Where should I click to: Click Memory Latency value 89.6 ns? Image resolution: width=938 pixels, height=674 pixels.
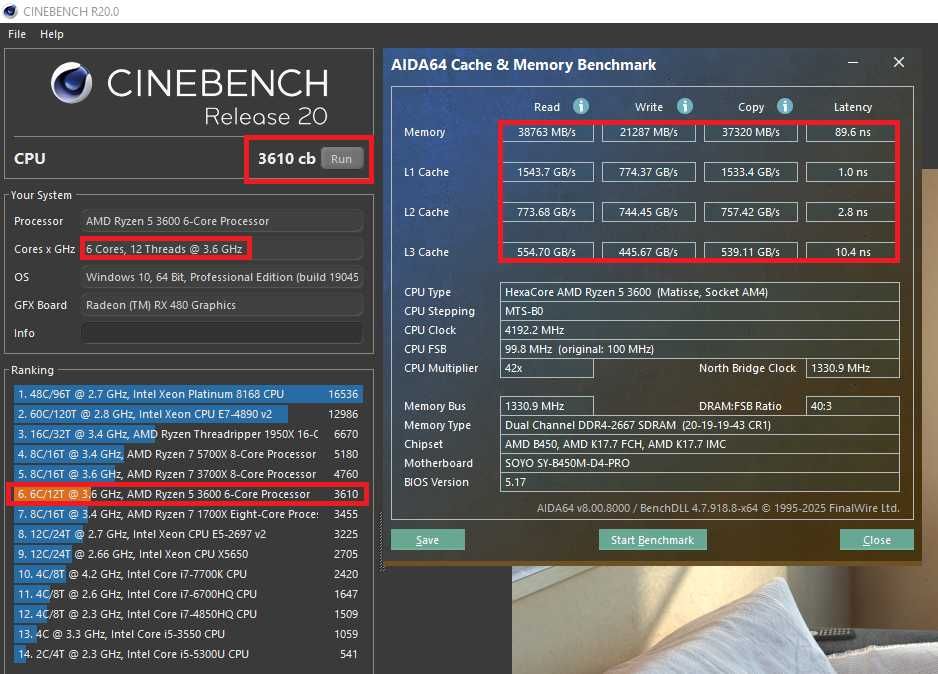tap(852, 132)
